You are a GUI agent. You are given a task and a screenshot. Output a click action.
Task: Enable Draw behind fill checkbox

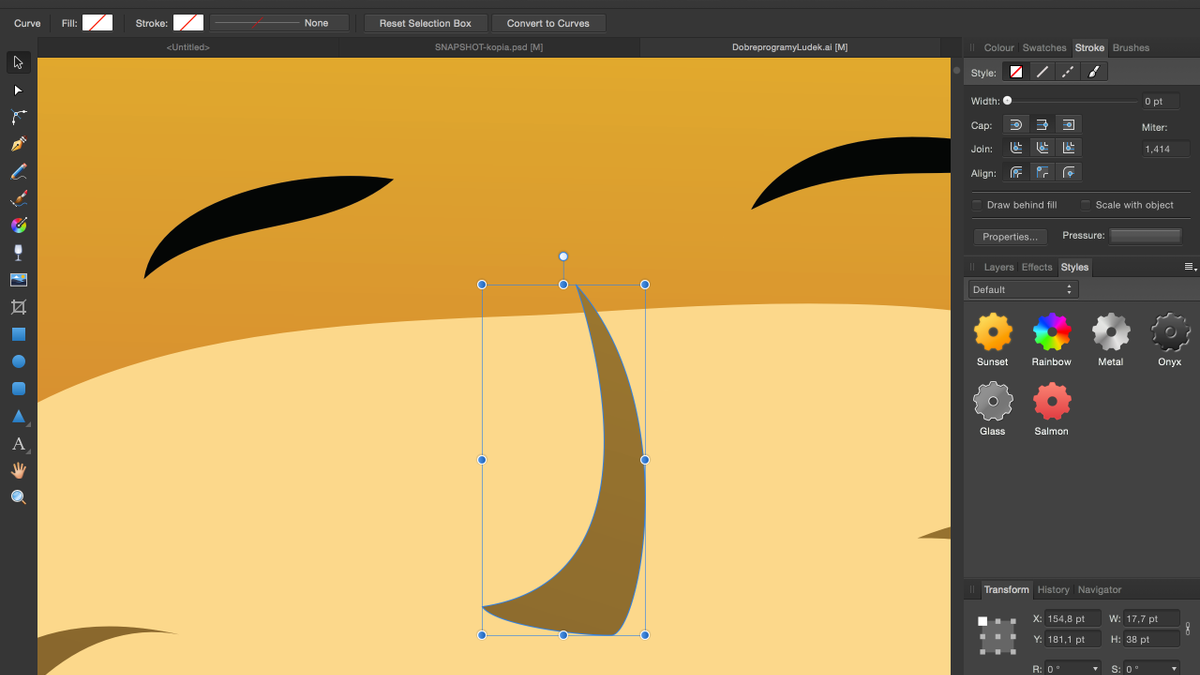977,205
